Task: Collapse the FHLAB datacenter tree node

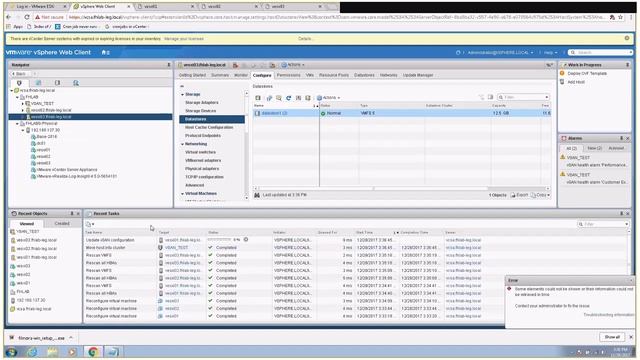Action: (x=17, y=97)
